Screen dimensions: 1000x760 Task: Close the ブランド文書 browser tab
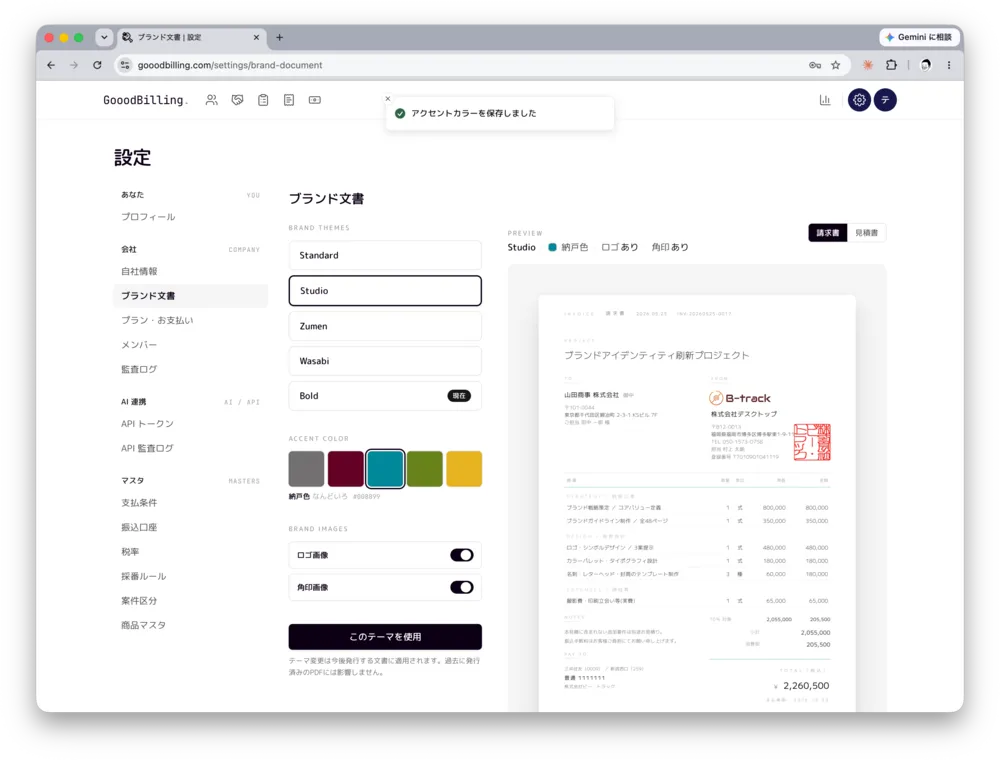pyautogui.click(x=256, y=38)
